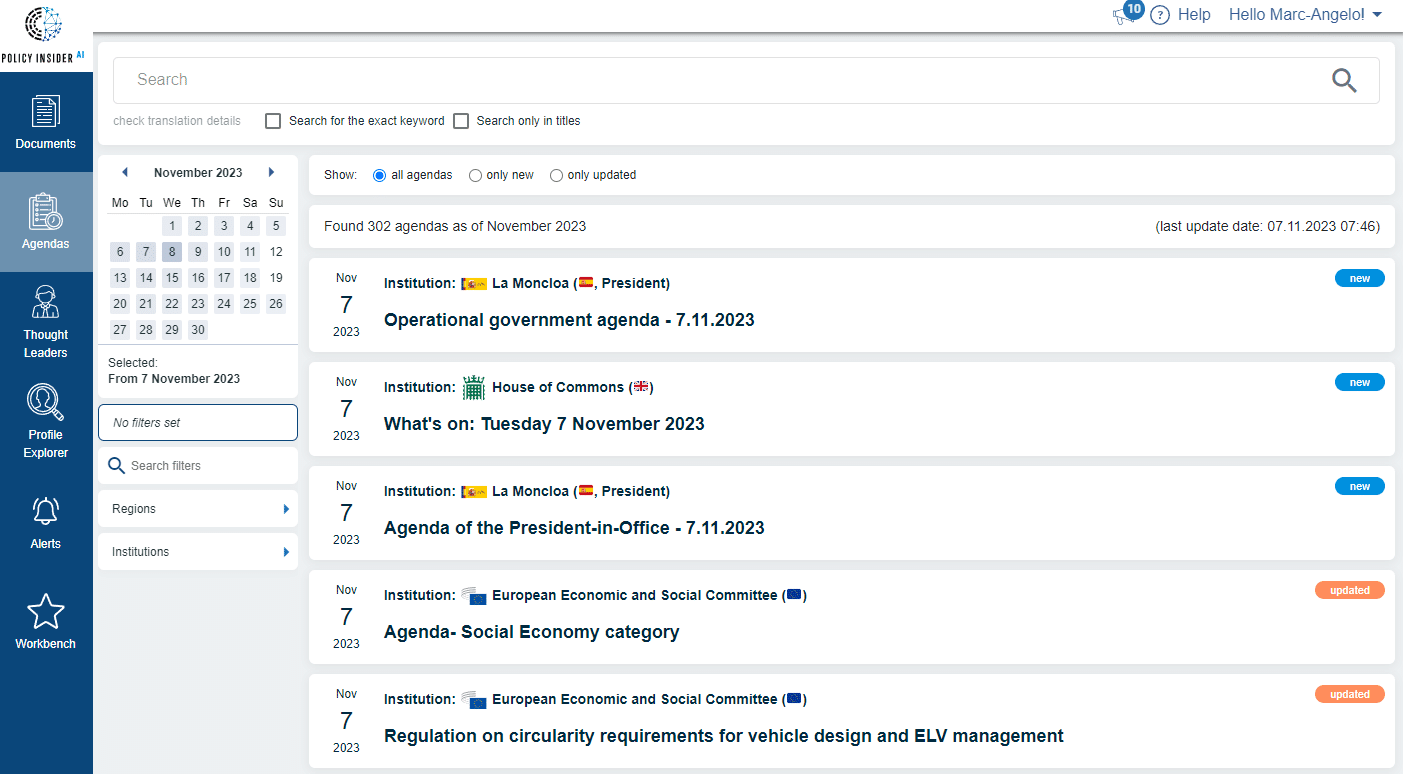Viewport: 1403px width, 774px height.
Task: Open Help from the top bar
Action: (1195, 14)
